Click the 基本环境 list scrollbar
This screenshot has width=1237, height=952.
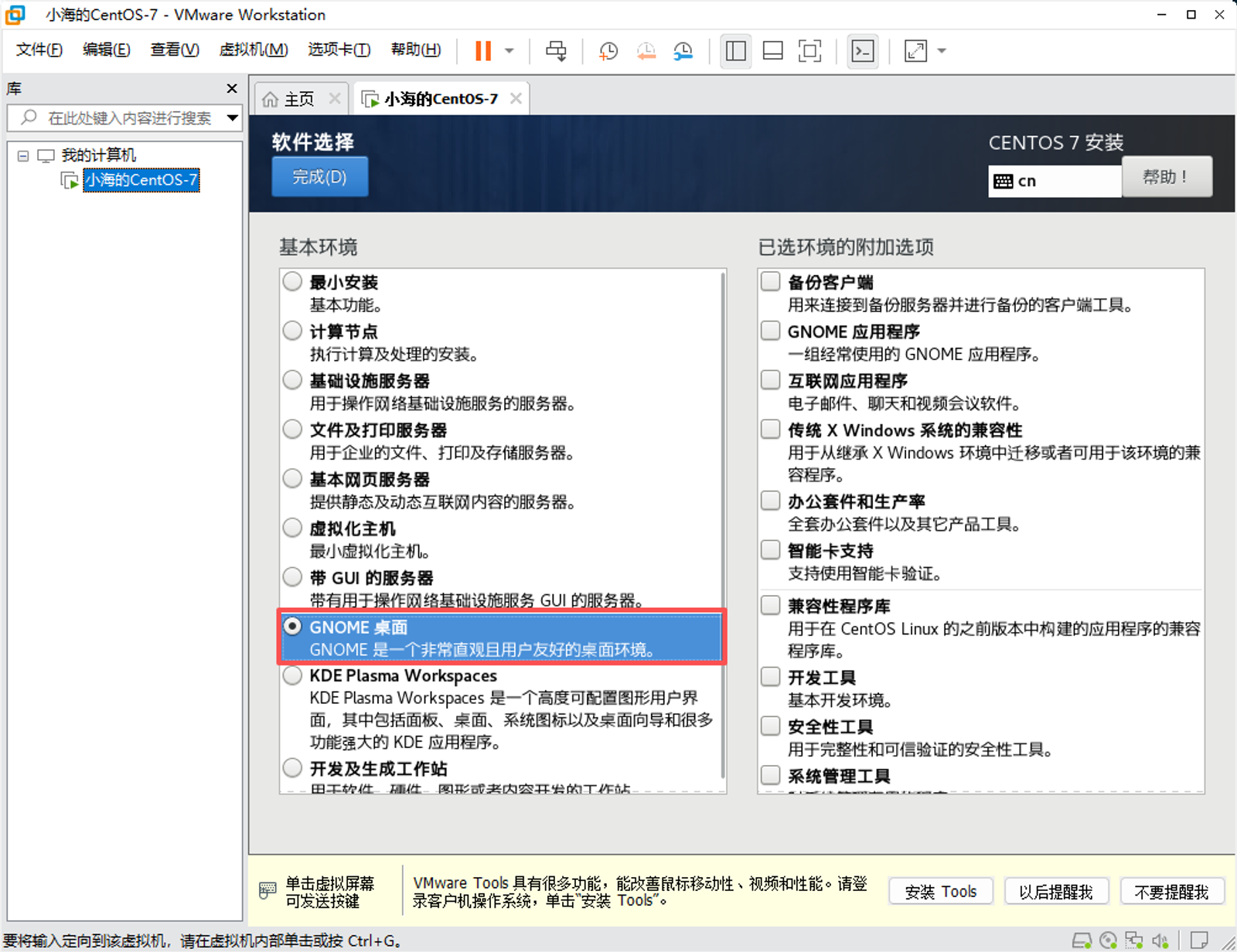723,525
